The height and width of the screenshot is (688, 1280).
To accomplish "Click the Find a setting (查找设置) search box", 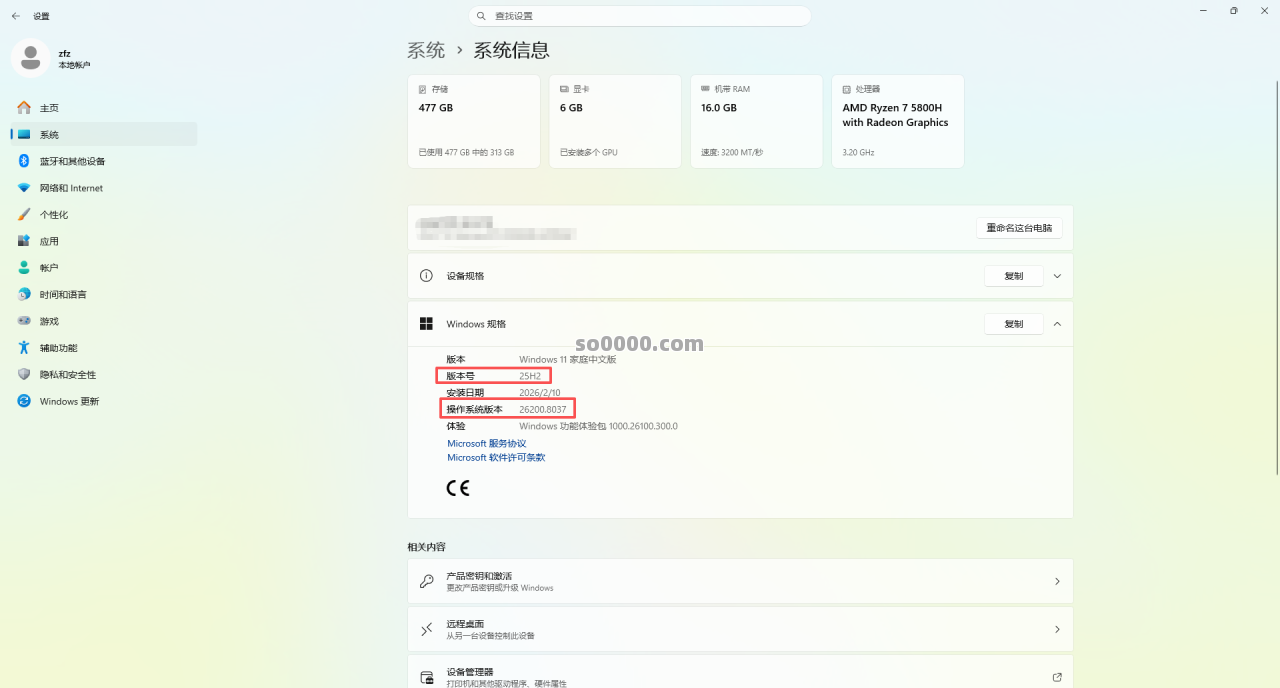I will (640, 16).
